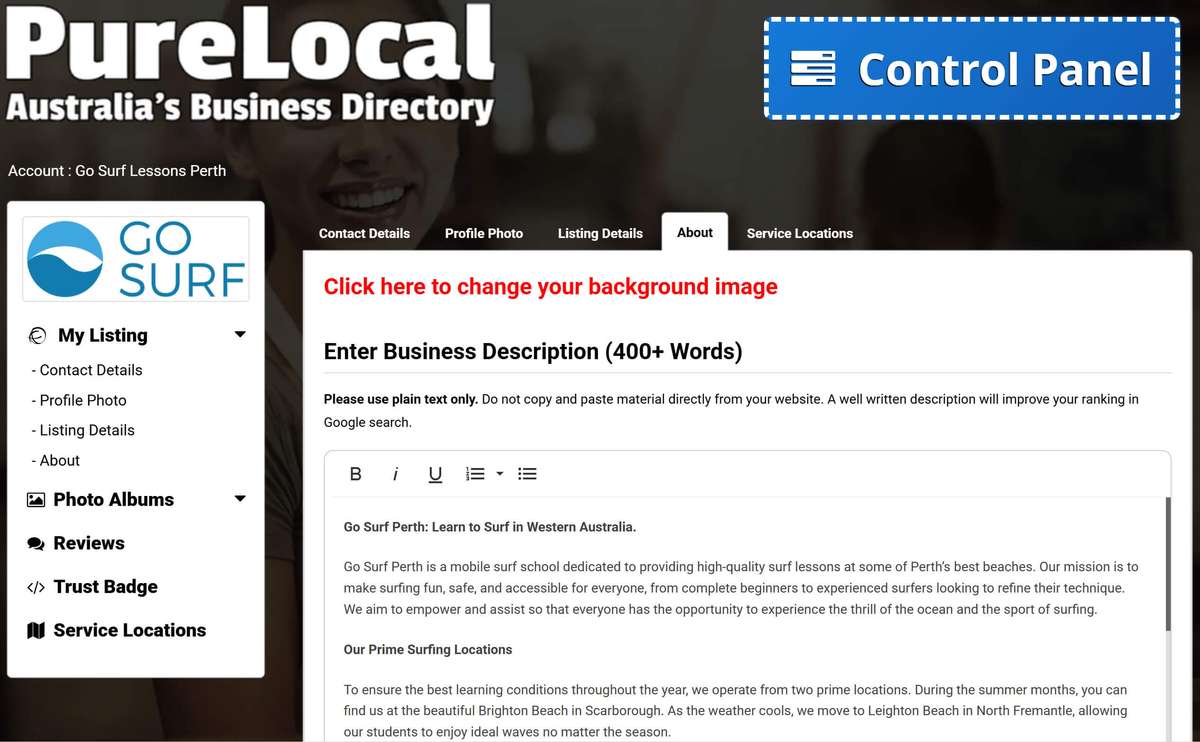Open Service Locations in sidebar
The height and width of the screenshot is (742, 1200).
coord(130,630)
